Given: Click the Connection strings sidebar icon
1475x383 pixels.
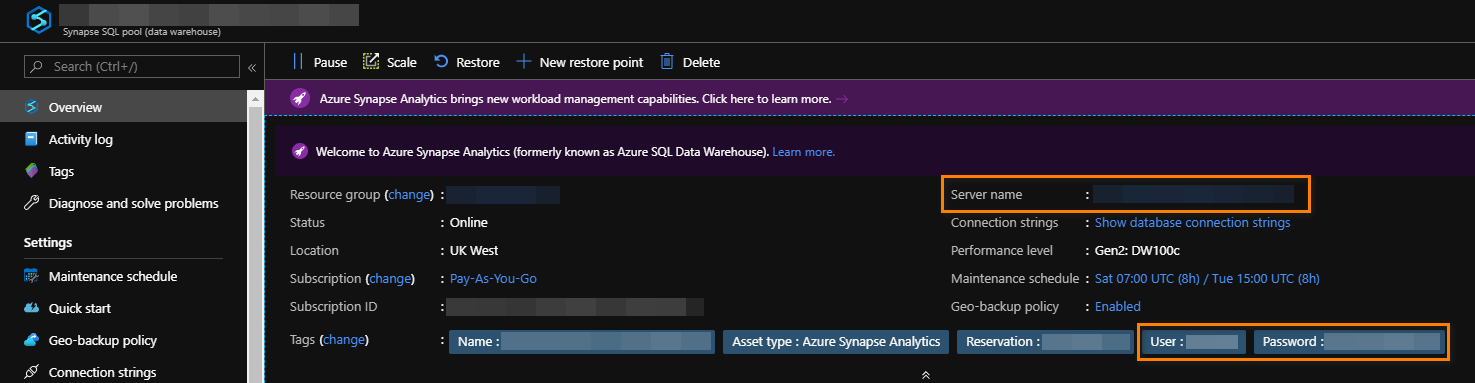Looking at the screenshot, I should click(31, 372).
